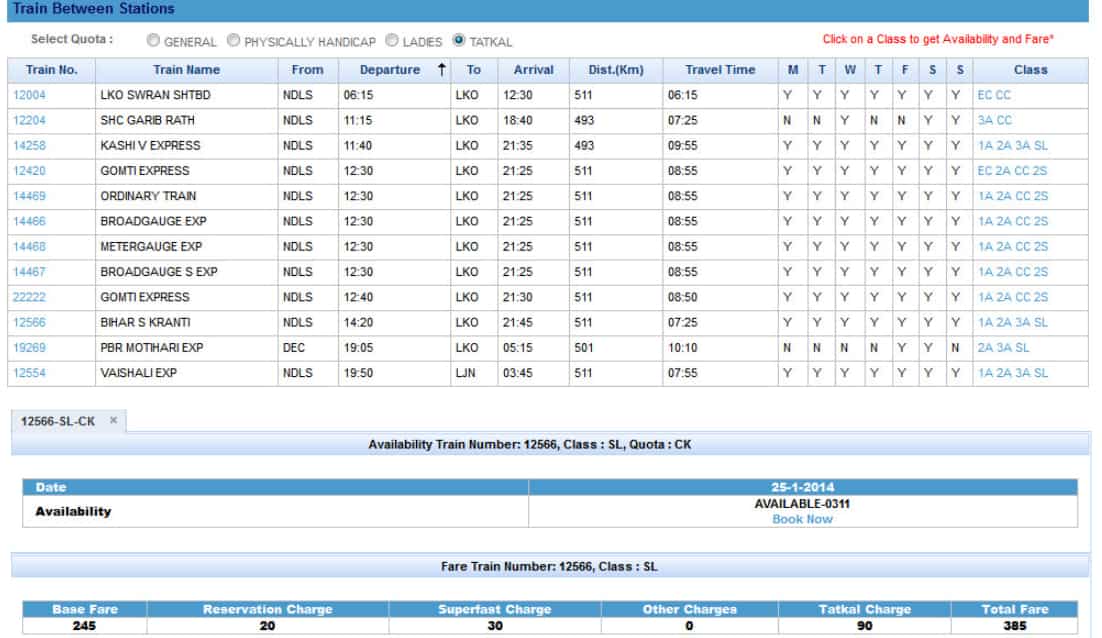The image size is (1102, 638).
Task: Click the sort arrow beside Departure
Action: [x=441, y=70]
